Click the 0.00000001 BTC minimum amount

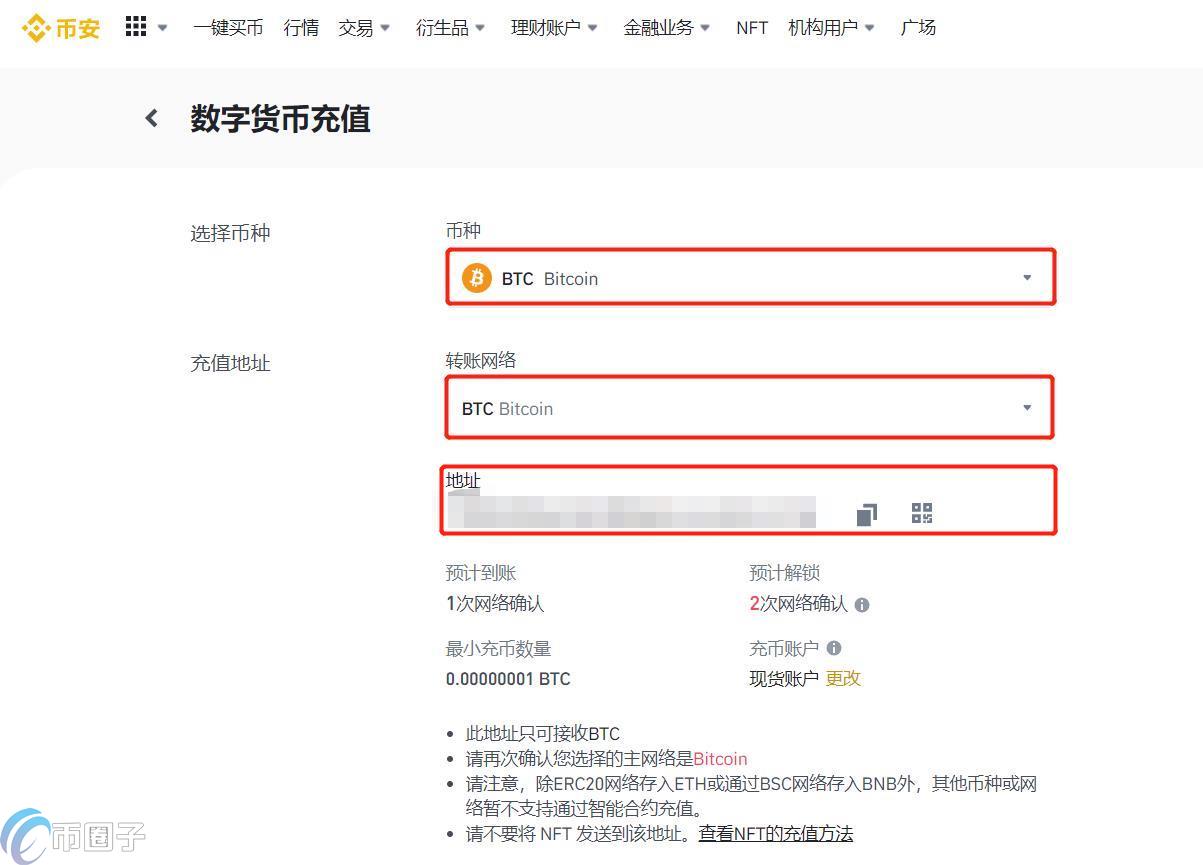tap(508, 679)
